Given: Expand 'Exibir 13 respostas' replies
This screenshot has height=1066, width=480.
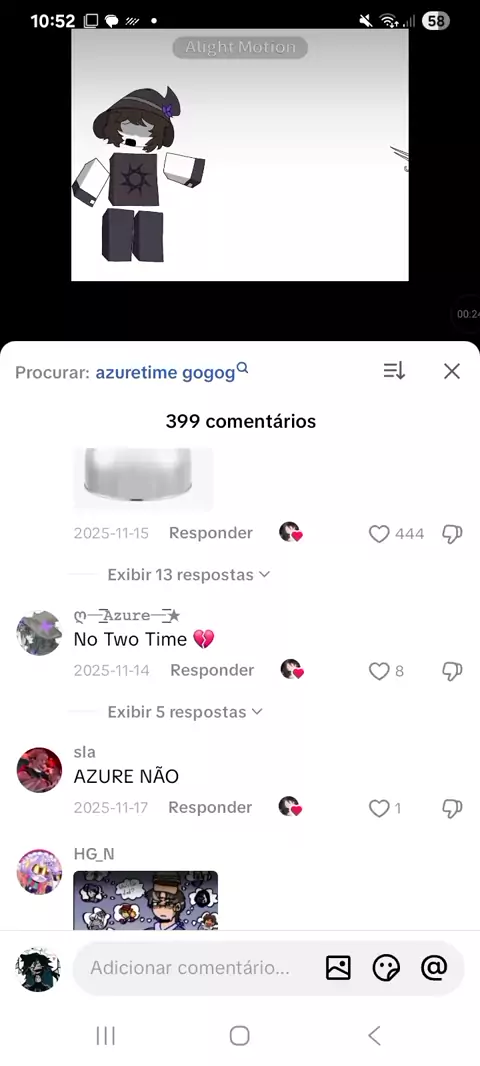Looking at the screenshot, I should coord(188,574).
